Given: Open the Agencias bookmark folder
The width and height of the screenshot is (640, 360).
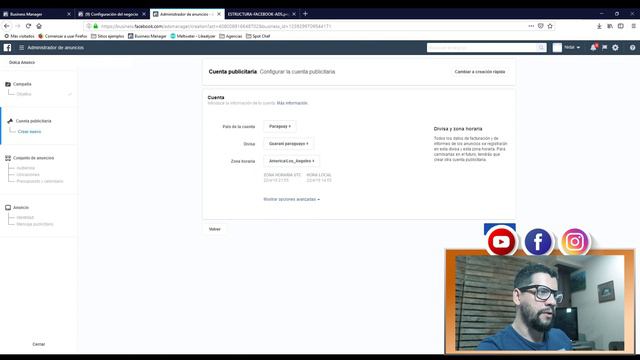Looking at the screenshot, I should click(231, 36).
